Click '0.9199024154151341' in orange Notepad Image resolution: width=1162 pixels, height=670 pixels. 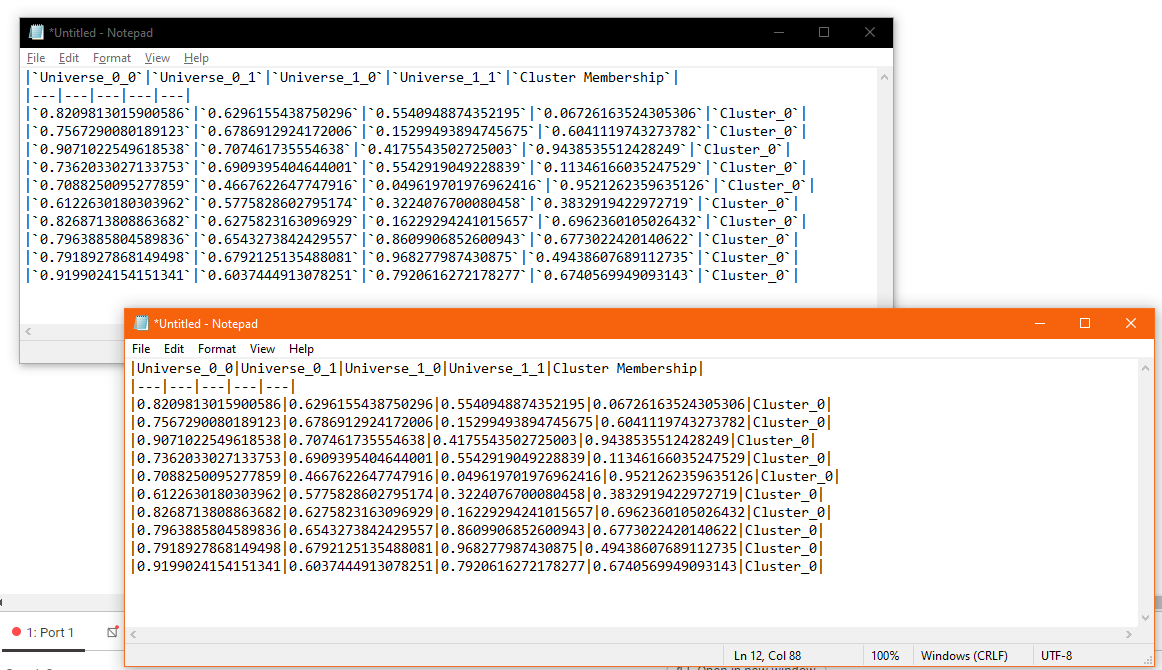209,566
